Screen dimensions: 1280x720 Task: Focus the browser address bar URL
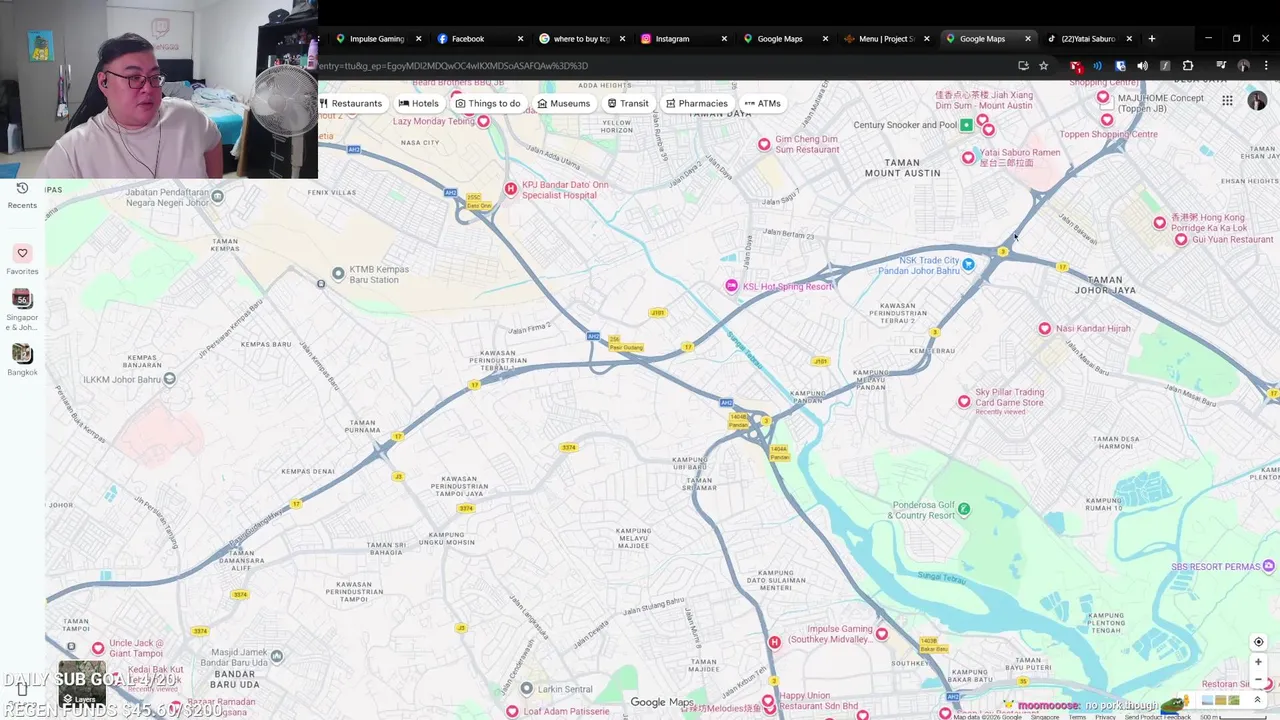tap(660, 66)
